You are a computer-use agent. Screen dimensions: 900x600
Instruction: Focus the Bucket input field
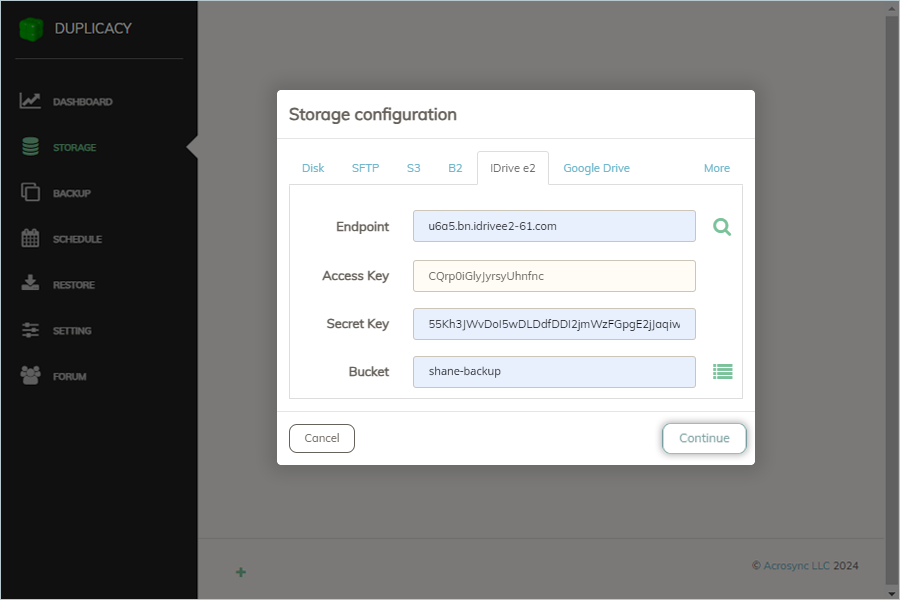[x=554, y=371]
